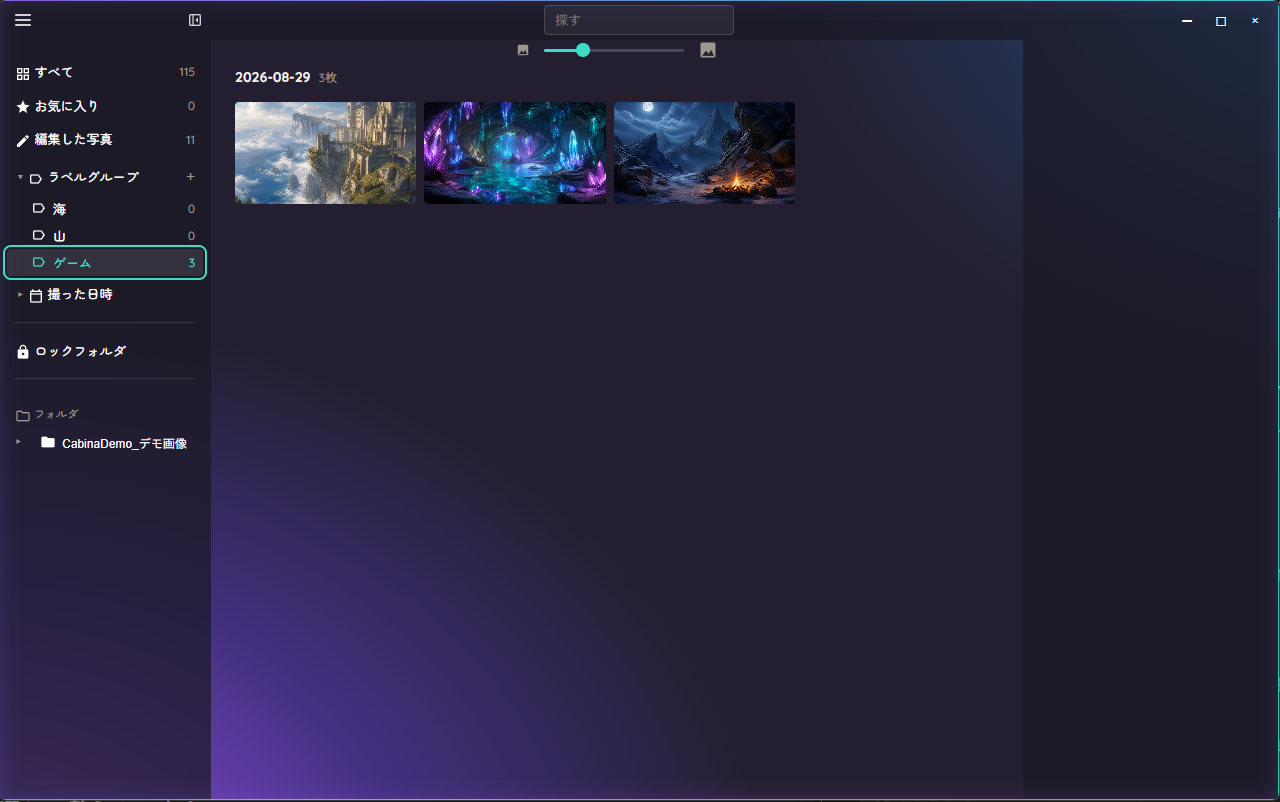Viewport: 1280px width, 802px height.
Task: Open the castle on cliffs thumbnail
Action: [325, 153]
